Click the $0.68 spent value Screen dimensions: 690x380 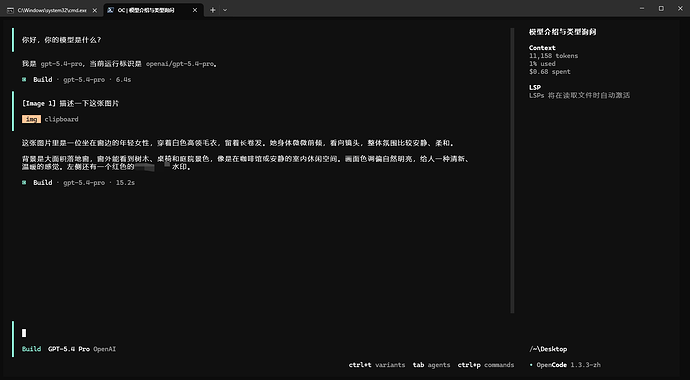(x=550, y=72)
